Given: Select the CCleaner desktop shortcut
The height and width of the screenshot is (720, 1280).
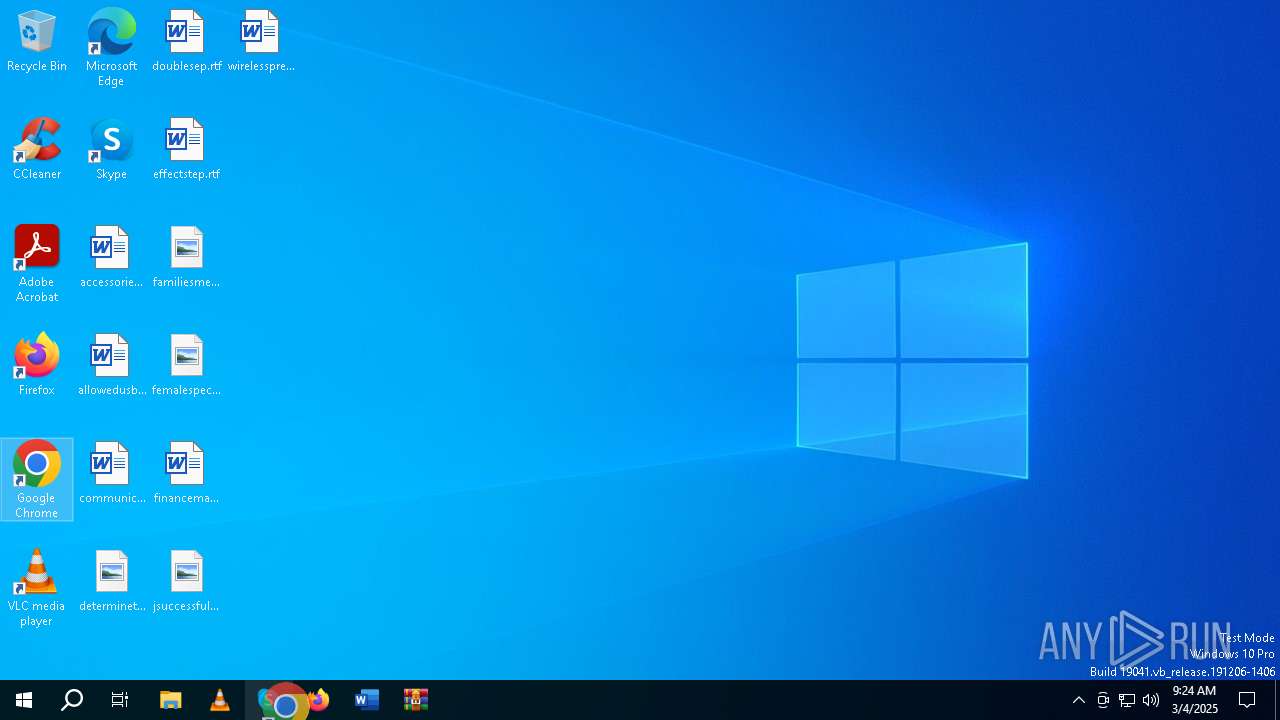Looking at the screenshot, I should (x=37, y=150).
